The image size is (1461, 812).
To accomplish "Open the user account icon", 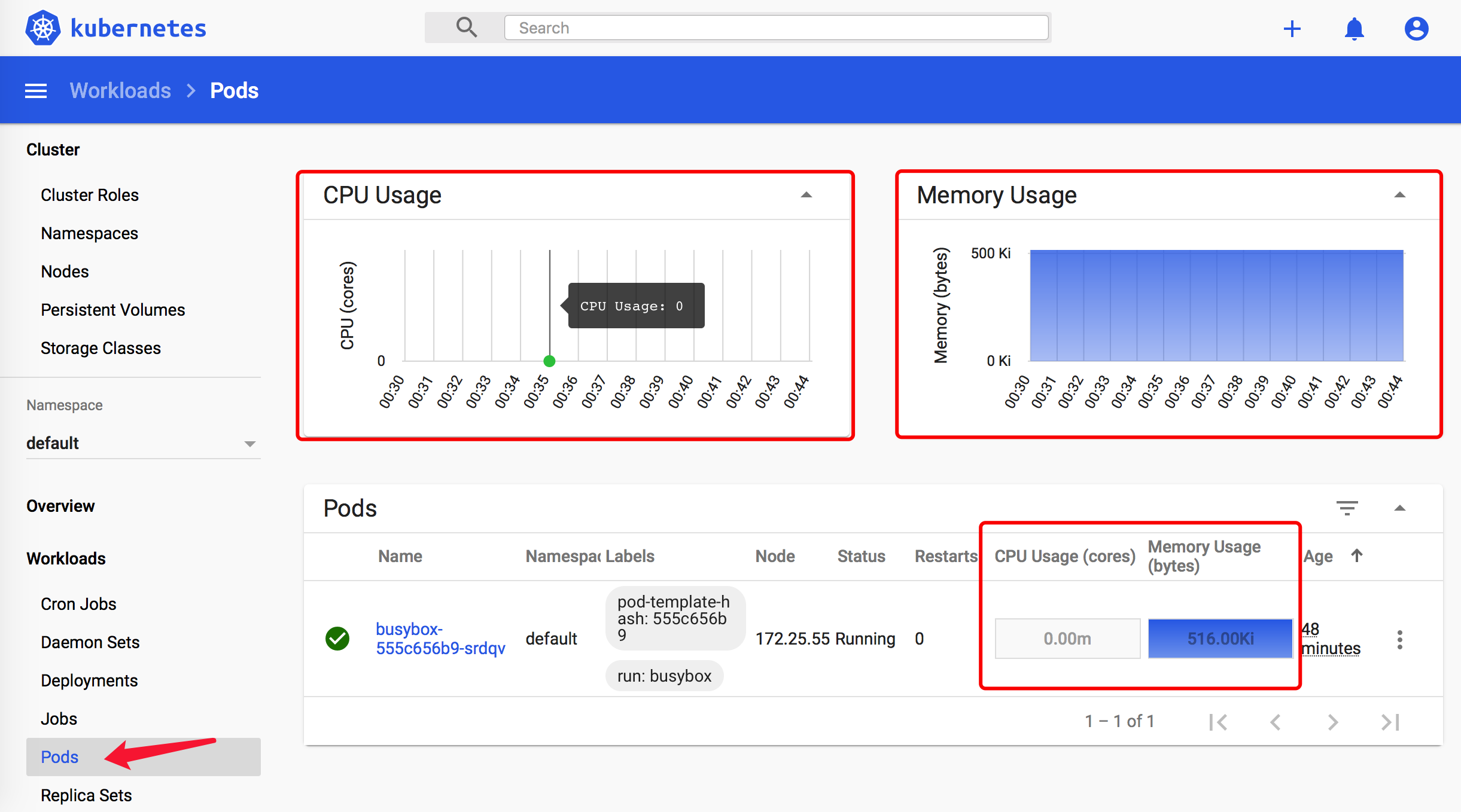I will [1416, 29].
